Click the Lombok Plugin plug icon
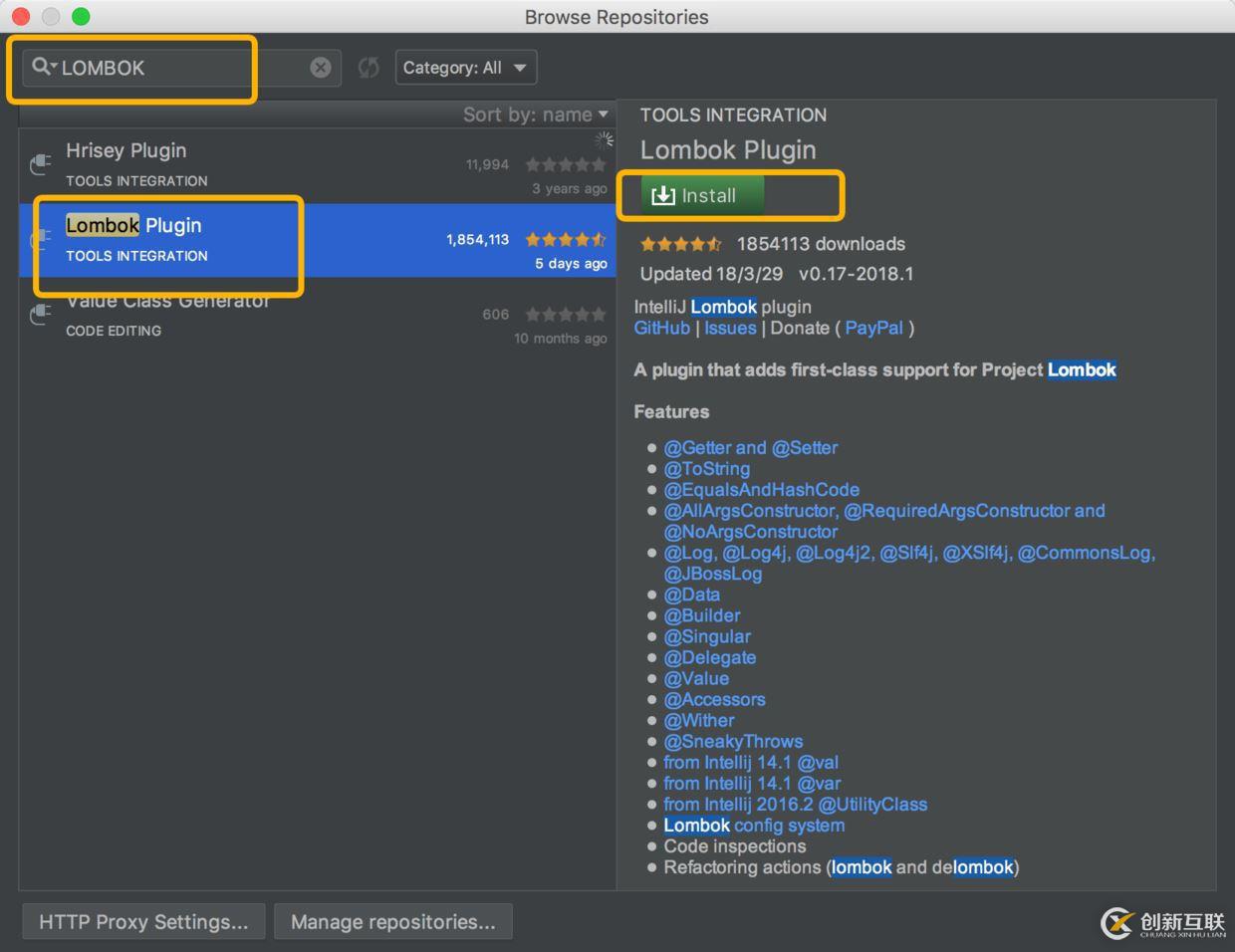This screenshot has width=1235, height=952. point(40,239)
